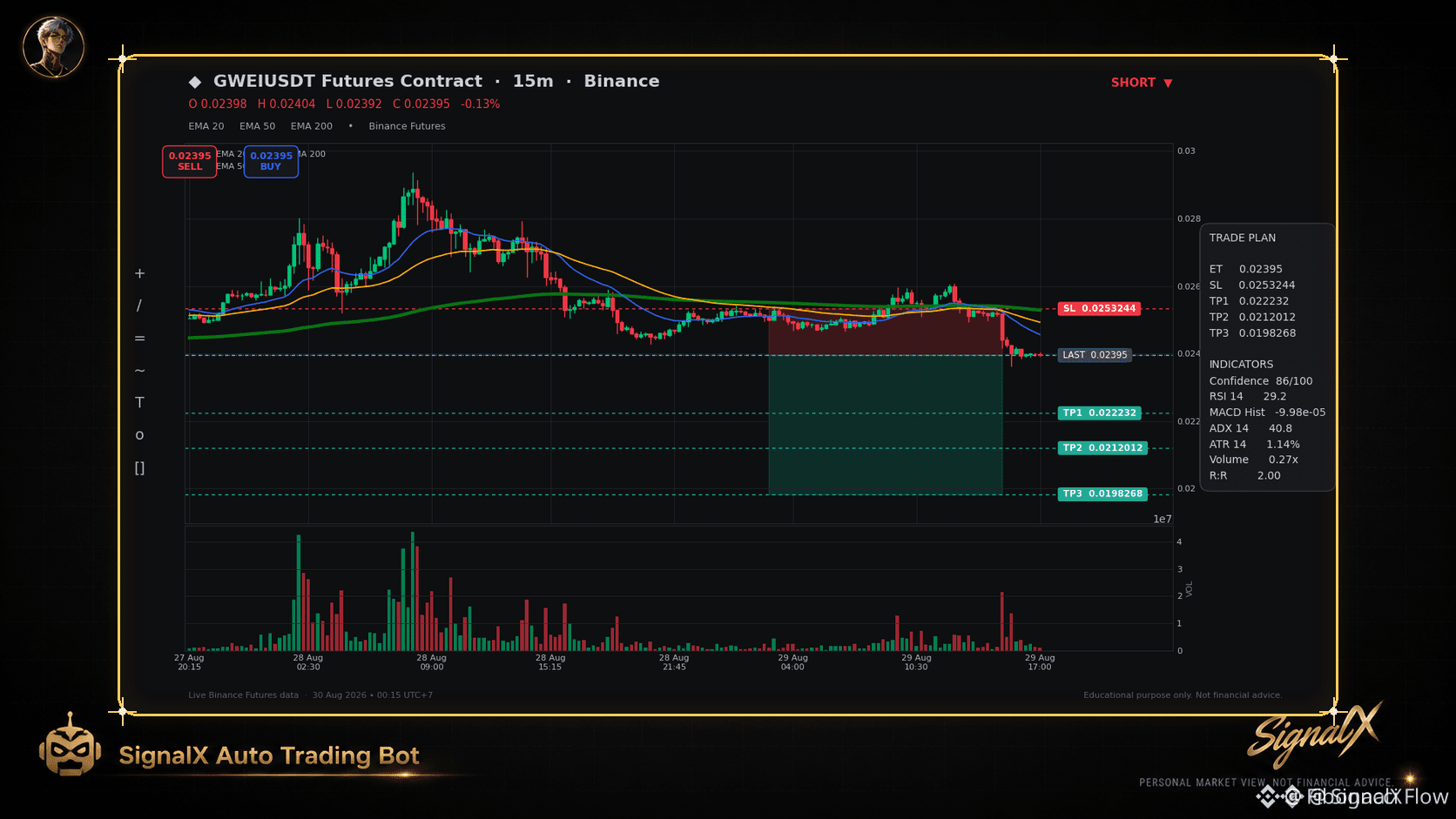Click the 27 Aug 20:15 time label

pos(189,662)
